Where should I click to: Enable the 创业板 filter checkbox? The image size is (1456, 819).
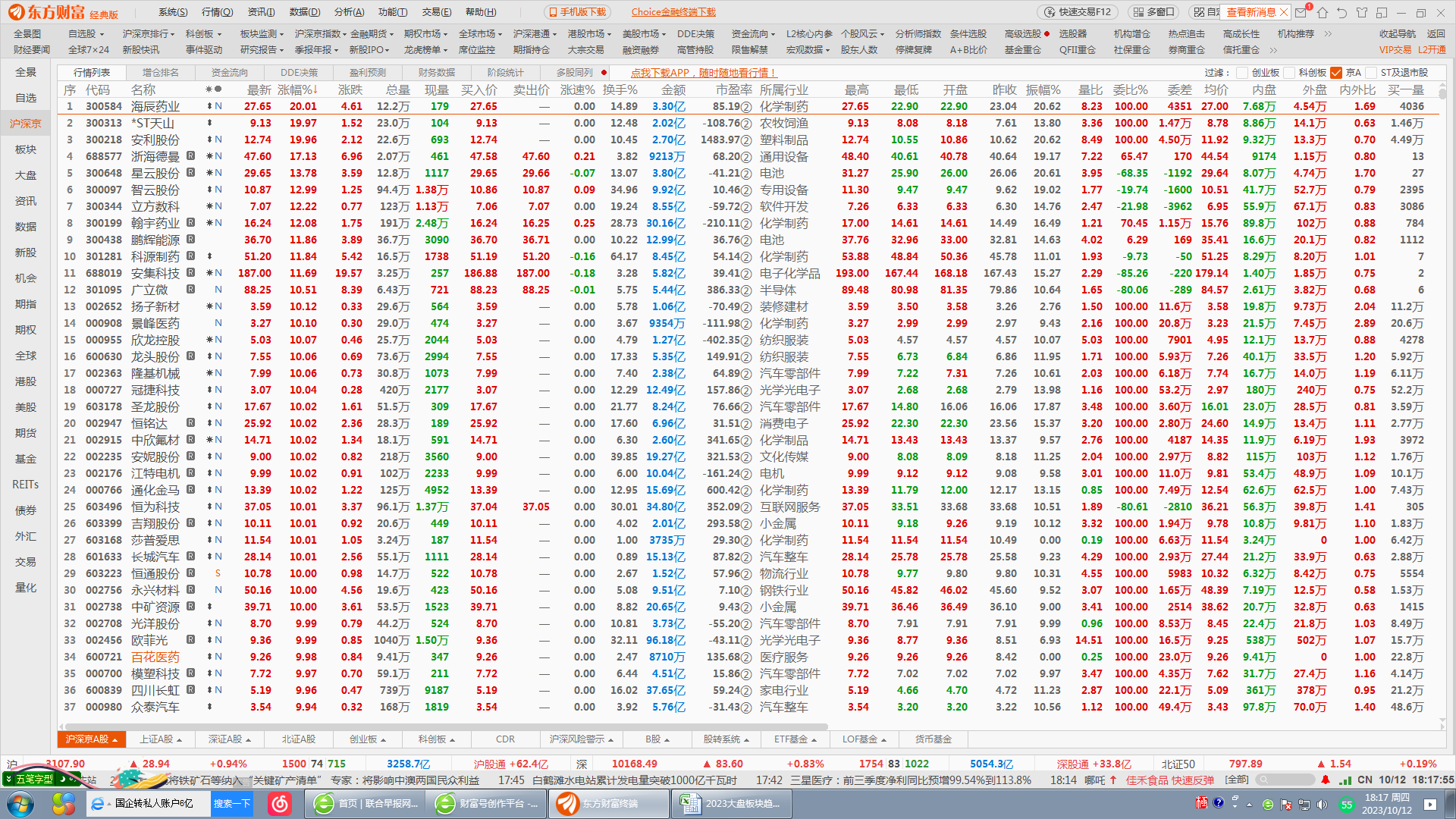tap(1242, 73)
